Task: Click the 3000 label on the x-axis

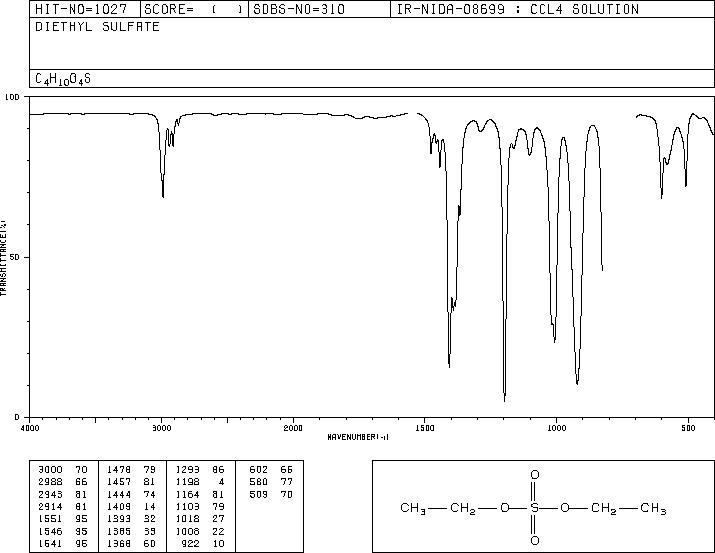Action: click(161, 428)
